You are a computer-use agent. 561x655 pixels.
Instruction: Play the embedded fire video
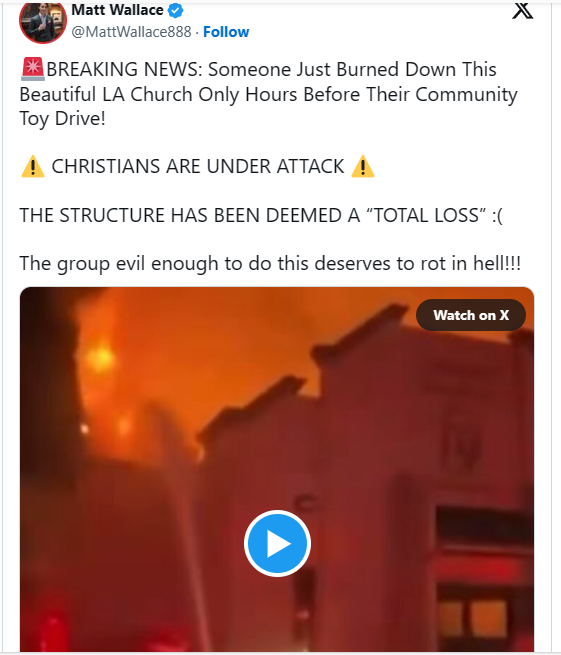tap(277, 543)
